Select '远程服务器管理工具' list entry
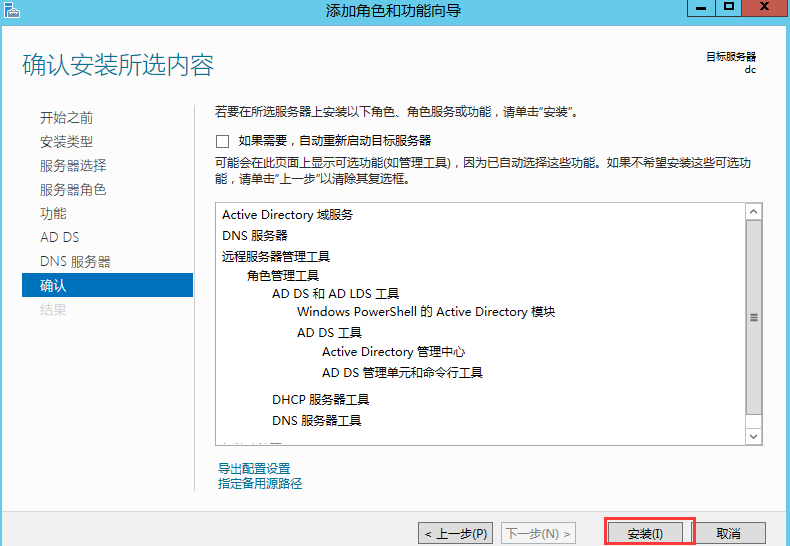This screenshot has width=790, height=546. point(276,257)
